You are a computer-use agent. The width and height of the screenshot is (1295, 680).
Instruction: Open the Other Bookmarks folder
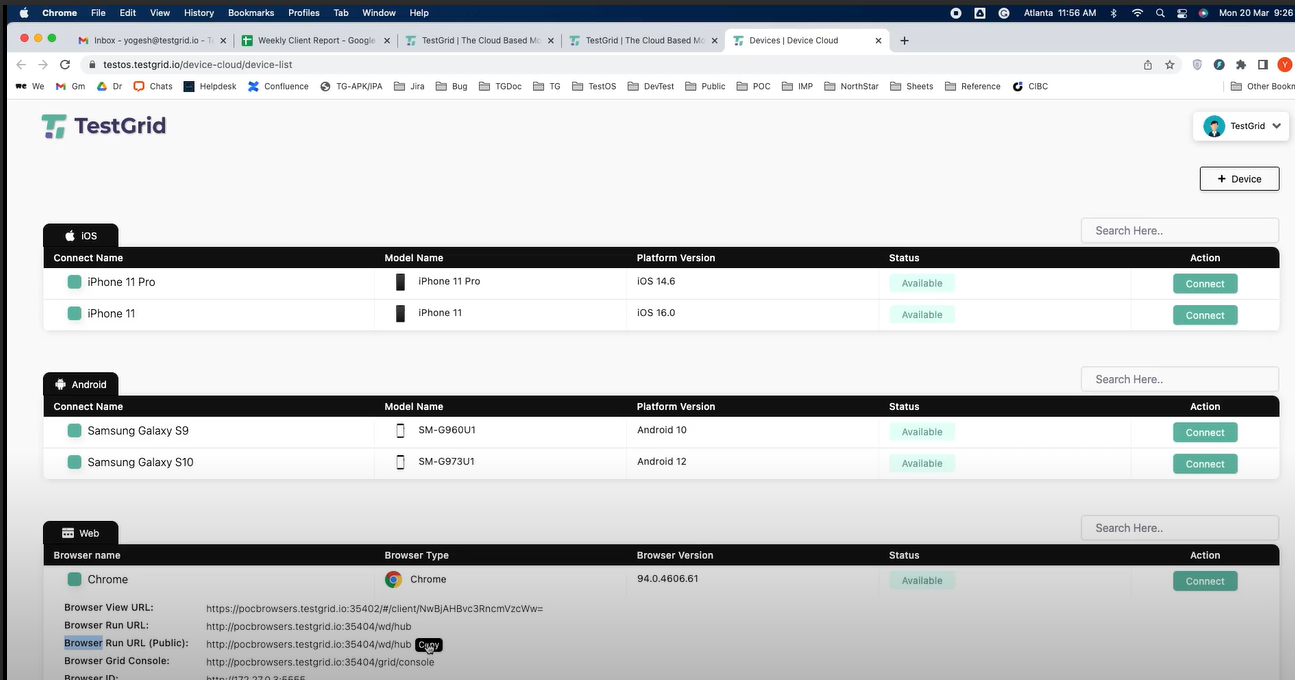click(1263, 86)
